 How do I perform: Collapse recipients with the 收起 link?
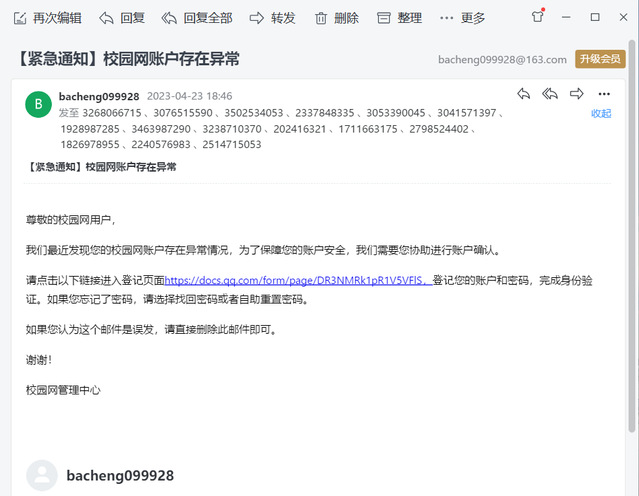point(601,113)
